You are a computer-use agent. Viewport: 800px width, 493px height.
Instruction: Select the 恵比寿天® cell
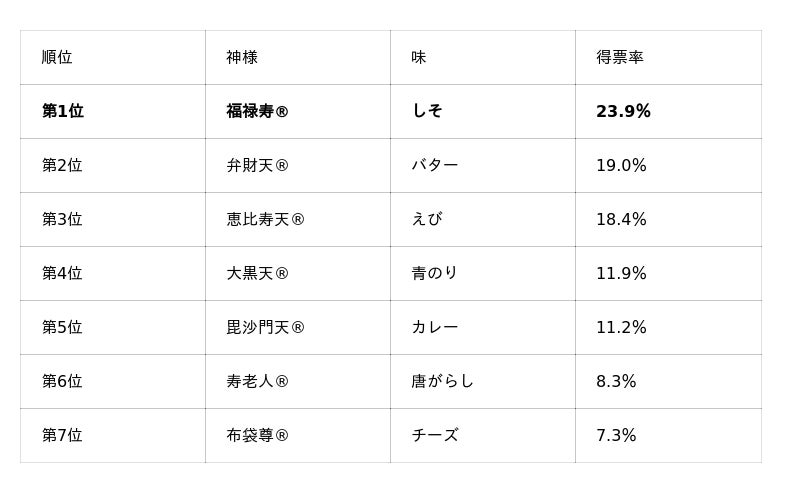pos(298,219)
